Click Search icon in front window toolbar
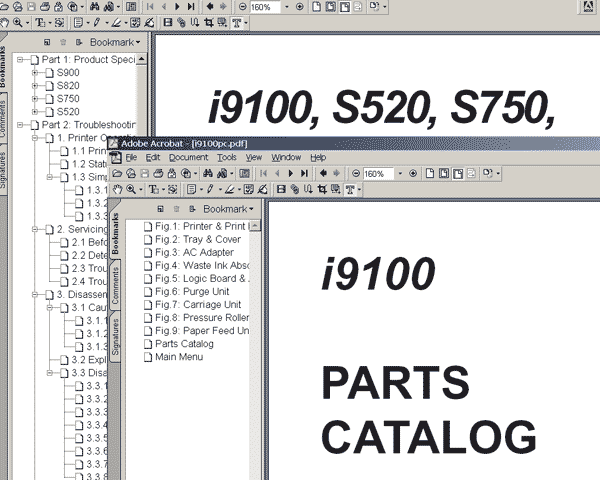The height and width of the screenshot is (480, 600). [222, 174]
